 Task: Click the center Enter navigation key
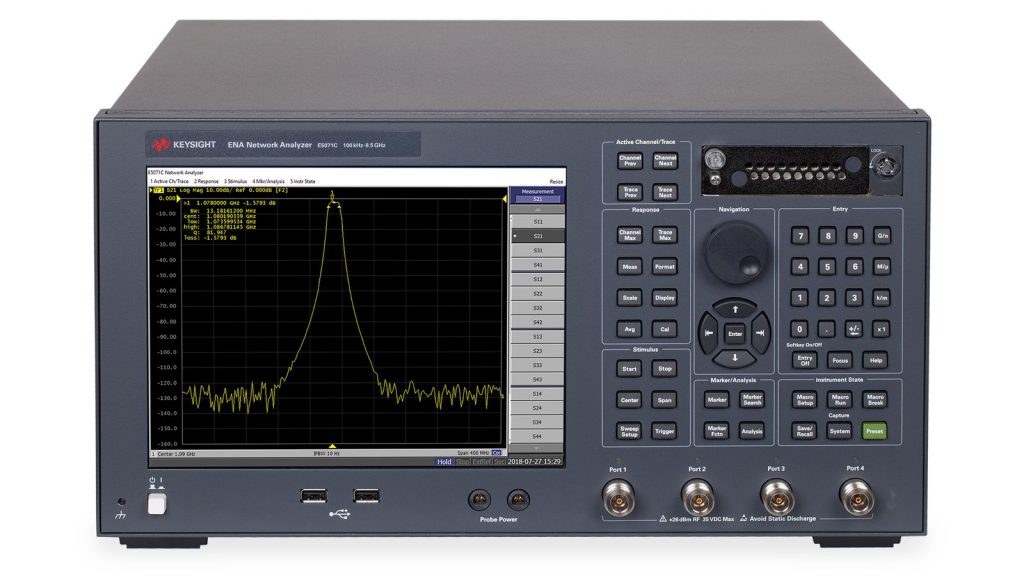click(735, 334)
